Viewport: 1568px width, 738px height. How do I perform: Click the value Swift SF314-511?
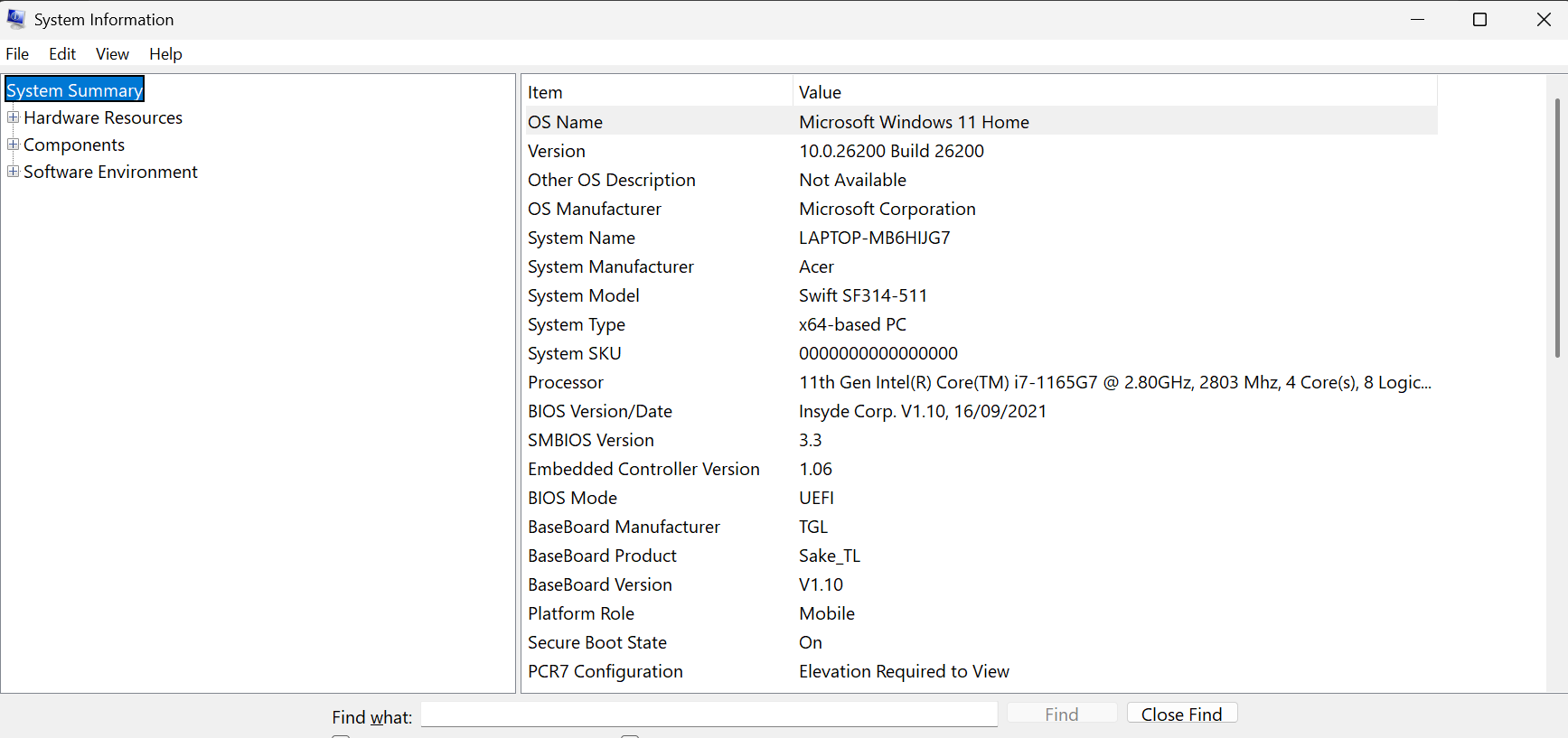863,295
